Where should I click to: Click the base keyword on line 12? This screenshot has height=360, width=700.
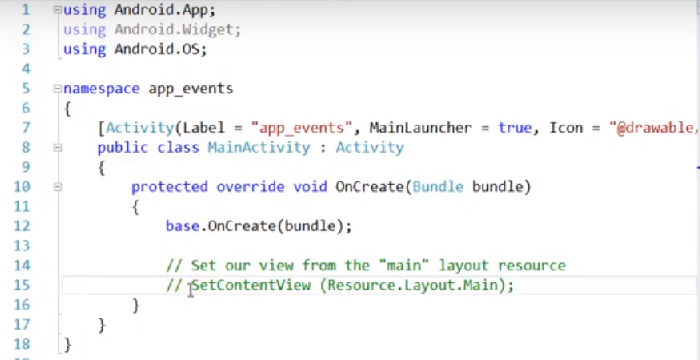click(182, 226)
